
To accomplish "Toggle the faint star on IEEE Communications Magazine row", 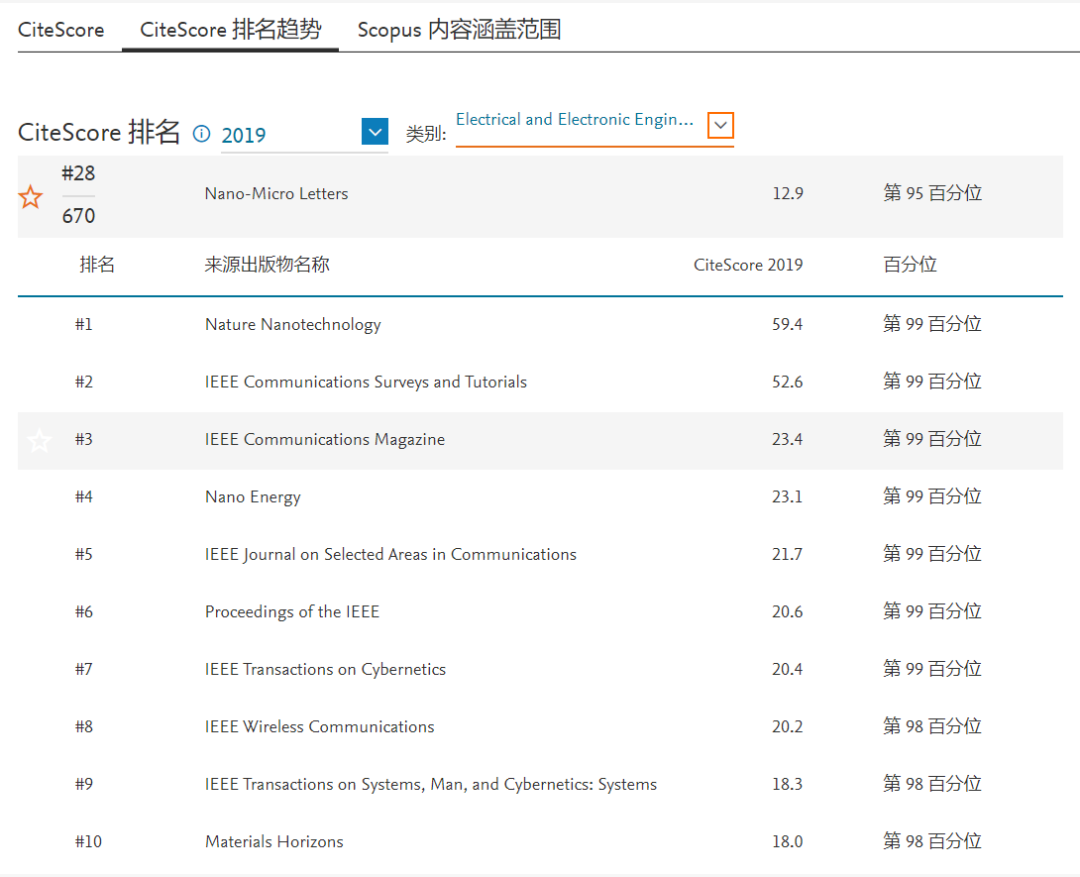I will pos(39,440).
